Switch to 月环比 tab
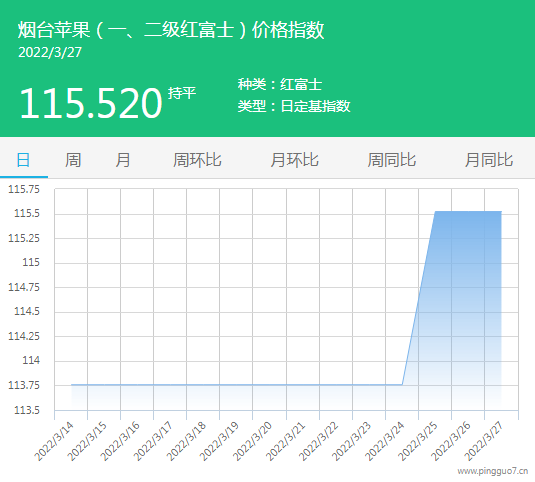The image size is (535, 482). click(x=294, y=160)
